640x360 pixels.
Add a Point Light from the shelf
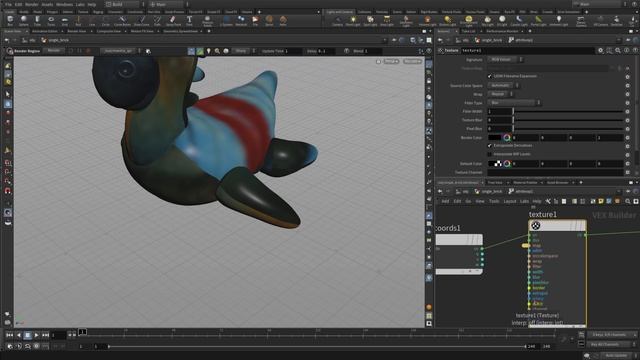tap(353, 20)
